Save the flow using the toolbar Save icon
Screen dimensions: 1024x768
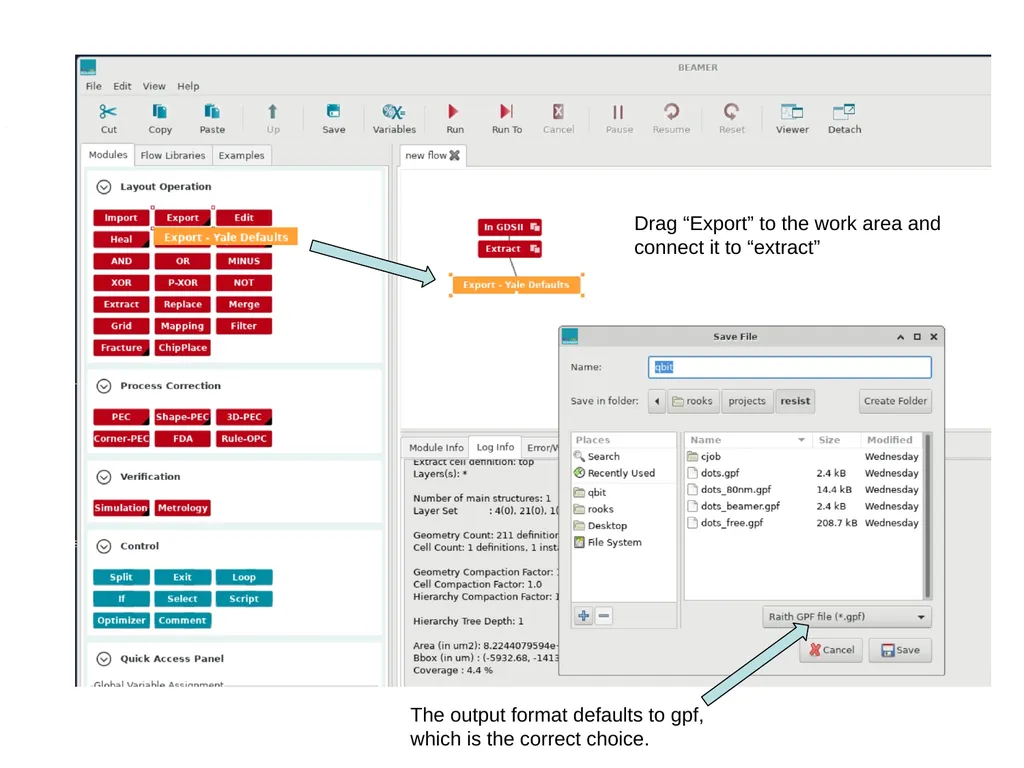pyautogui.click(x=333, y=112)
